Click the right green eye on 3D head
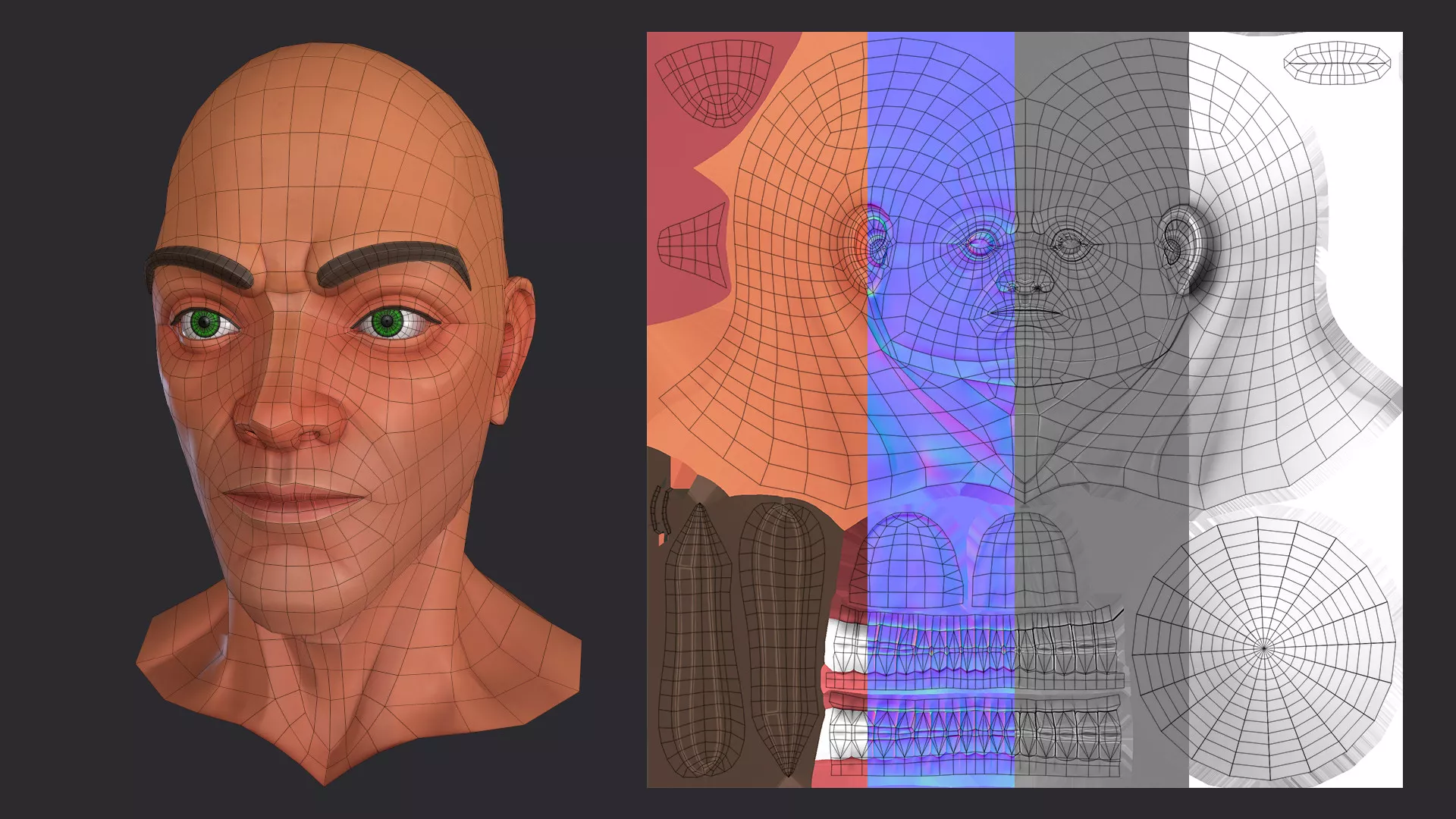Viewport: 1456px width, 819px height. (x=388, y=322)
